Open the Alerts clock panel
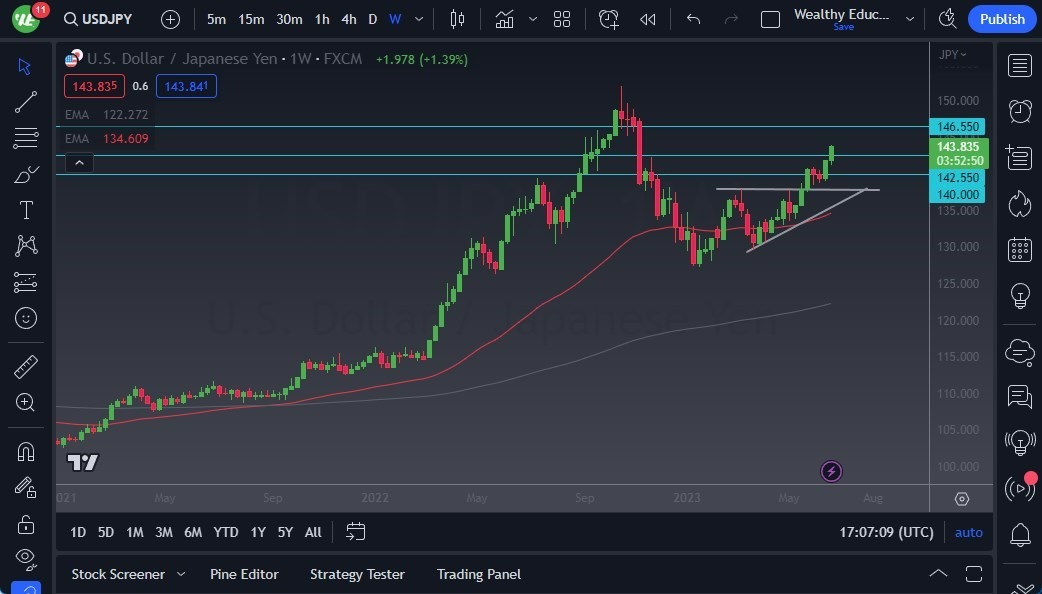 [1019, 111]
